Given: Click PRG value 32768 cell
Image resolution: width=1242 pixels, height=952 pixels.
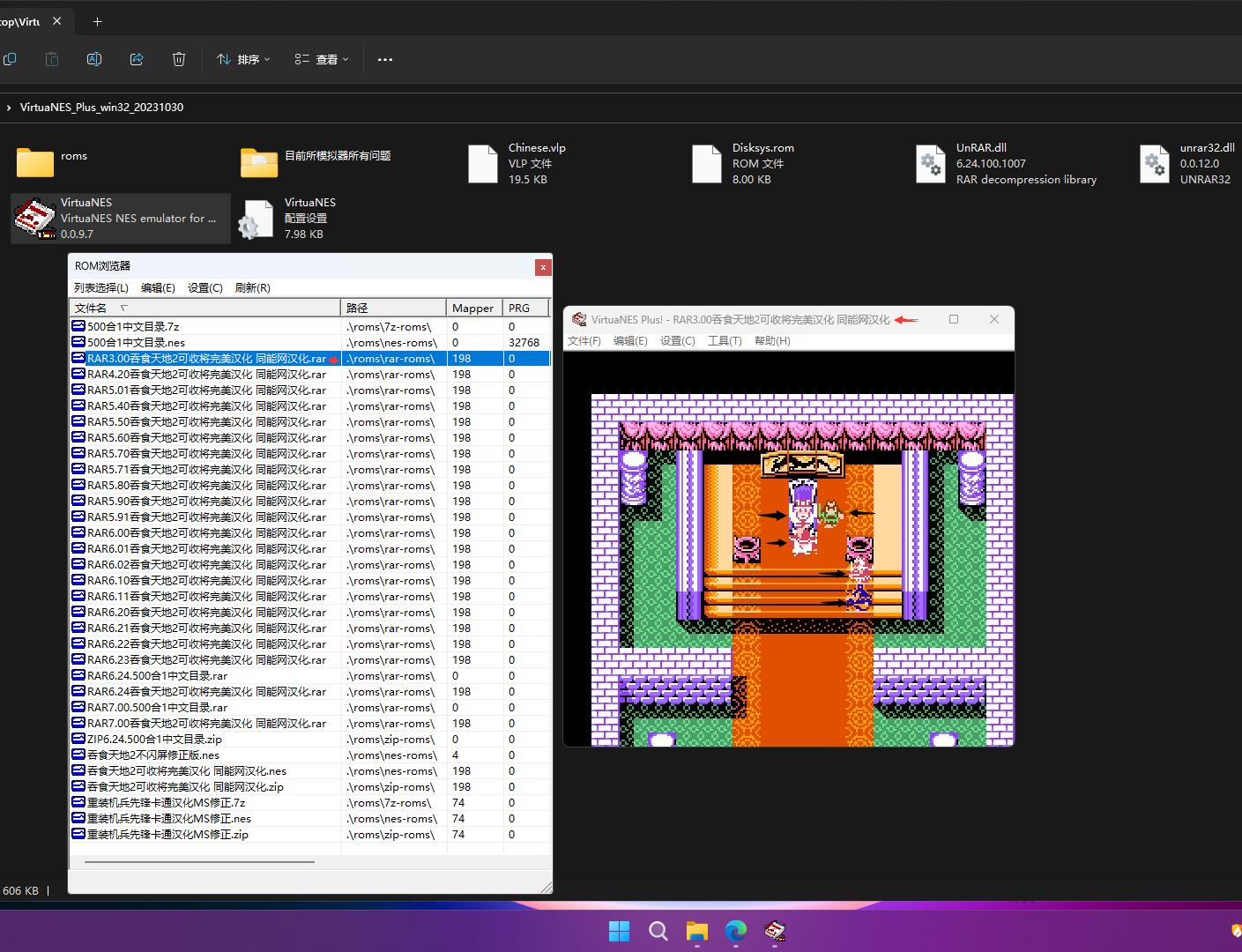Looking at the screenshot, I should [x=524, y=342].
